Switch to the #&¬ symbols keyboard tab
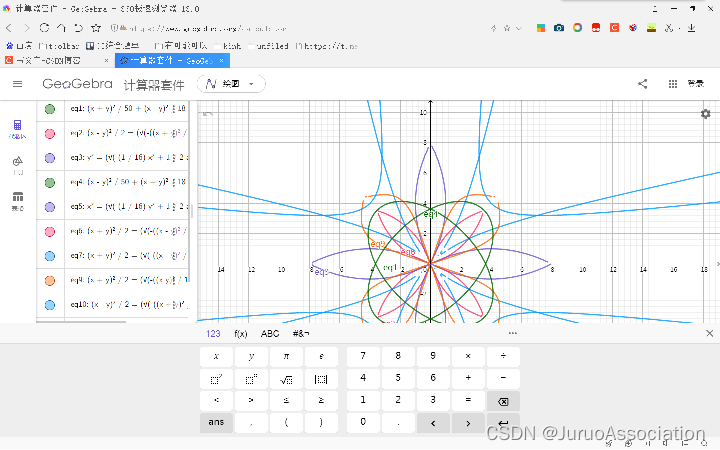 point(301,334)
